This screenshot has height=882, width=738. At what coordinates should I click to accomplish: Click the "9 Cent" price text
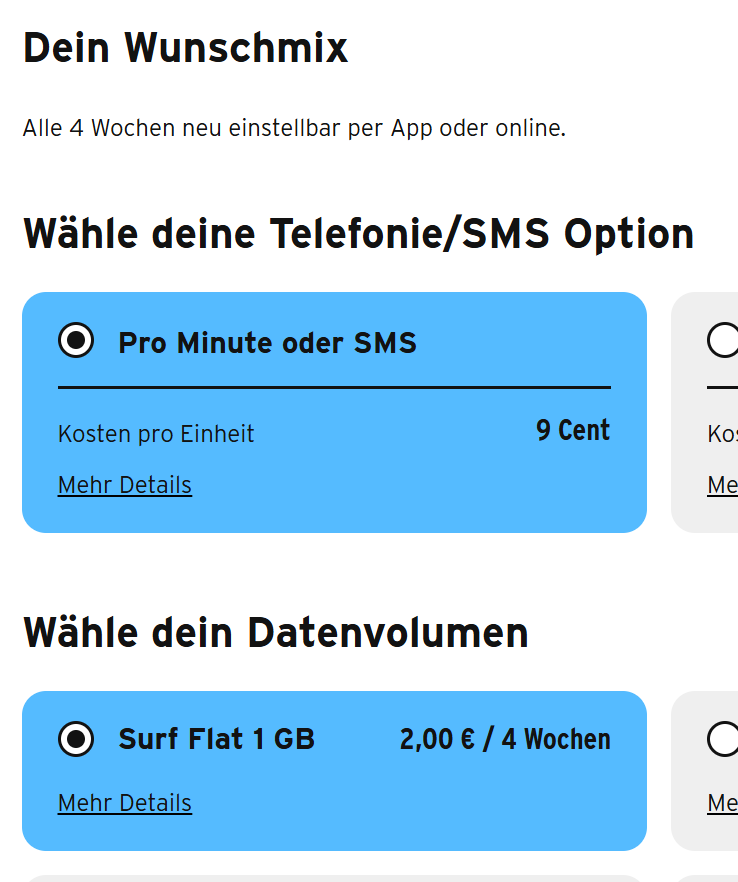tap(573, 430)
